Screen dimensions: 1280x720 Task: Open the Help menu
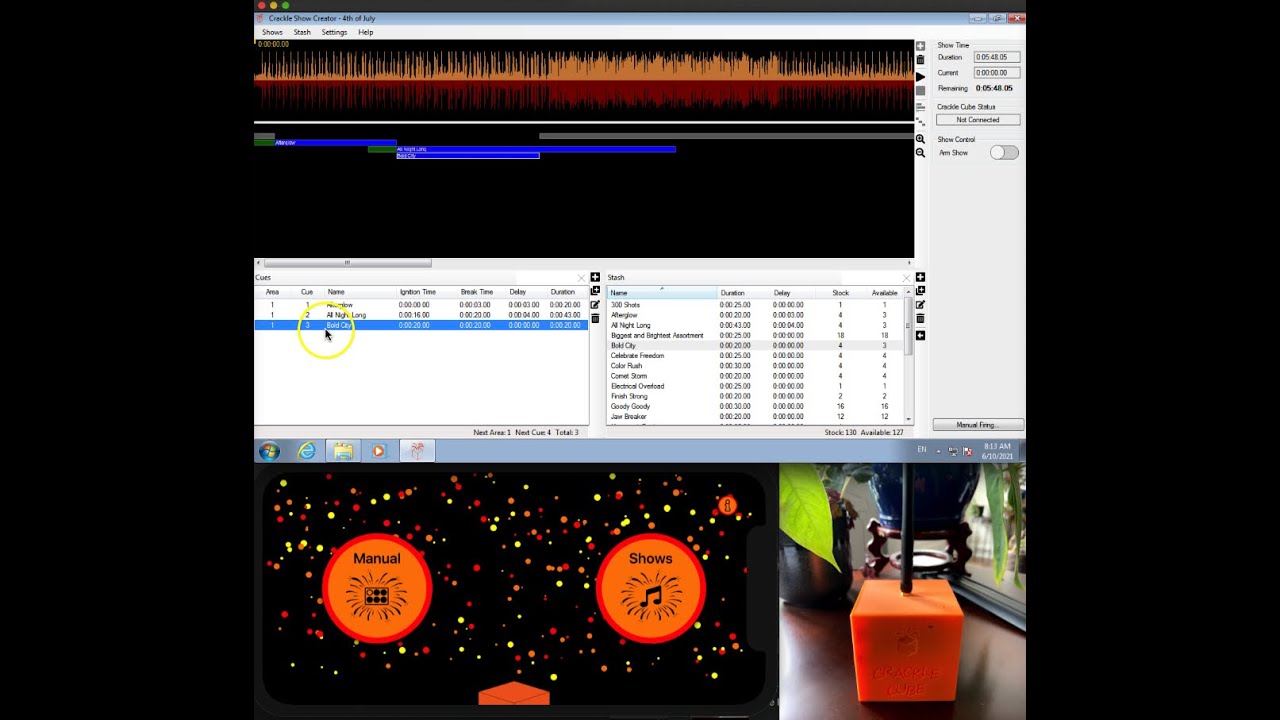[x=366, y=32]
